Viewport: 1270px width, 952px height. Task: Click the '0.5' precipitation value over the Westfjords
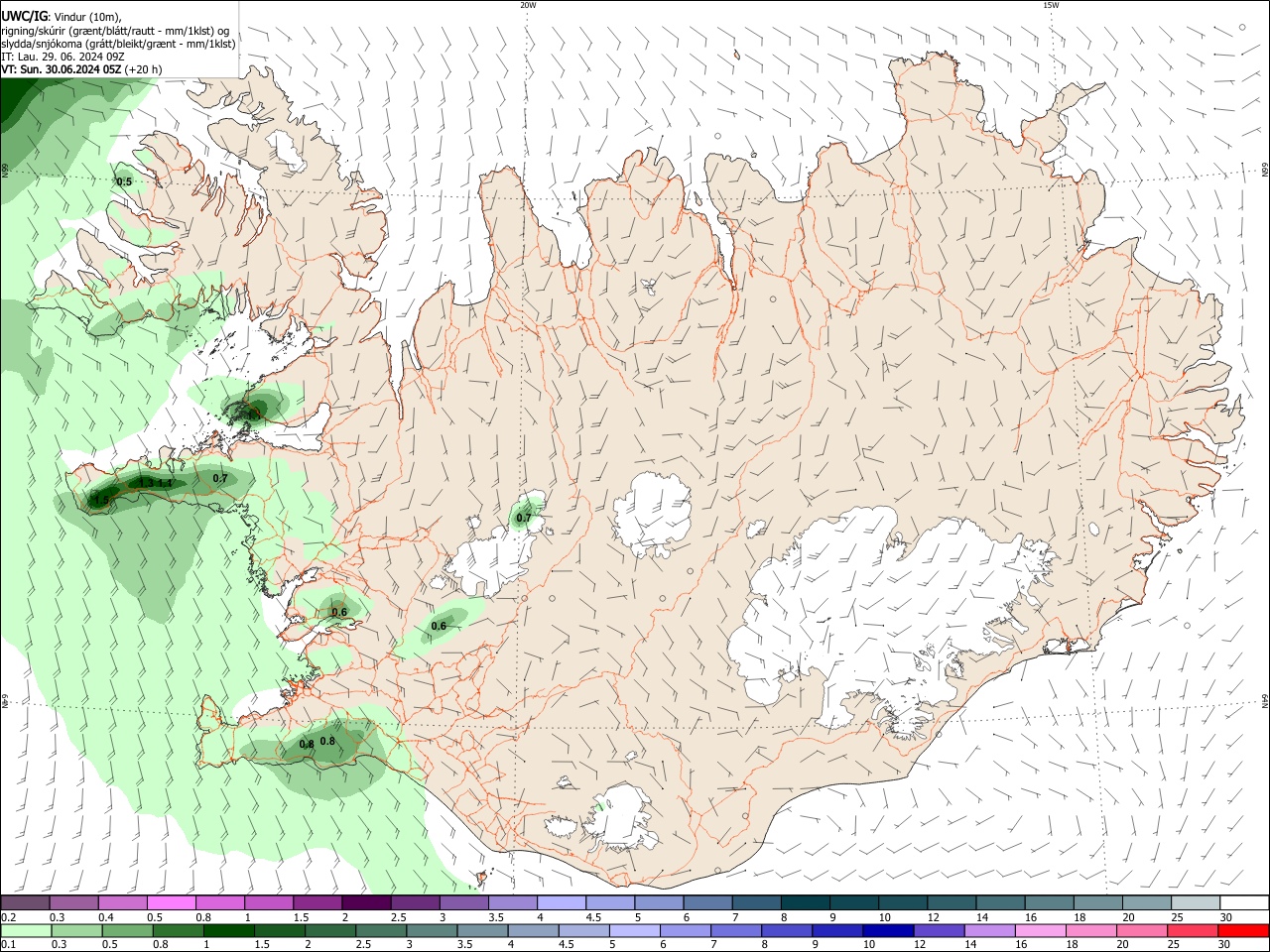[124, 181]
